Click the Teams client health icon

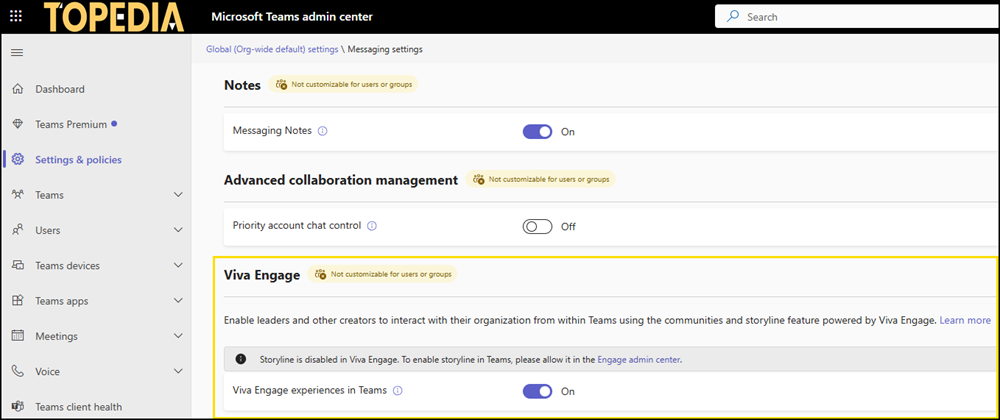coord(18,407)
